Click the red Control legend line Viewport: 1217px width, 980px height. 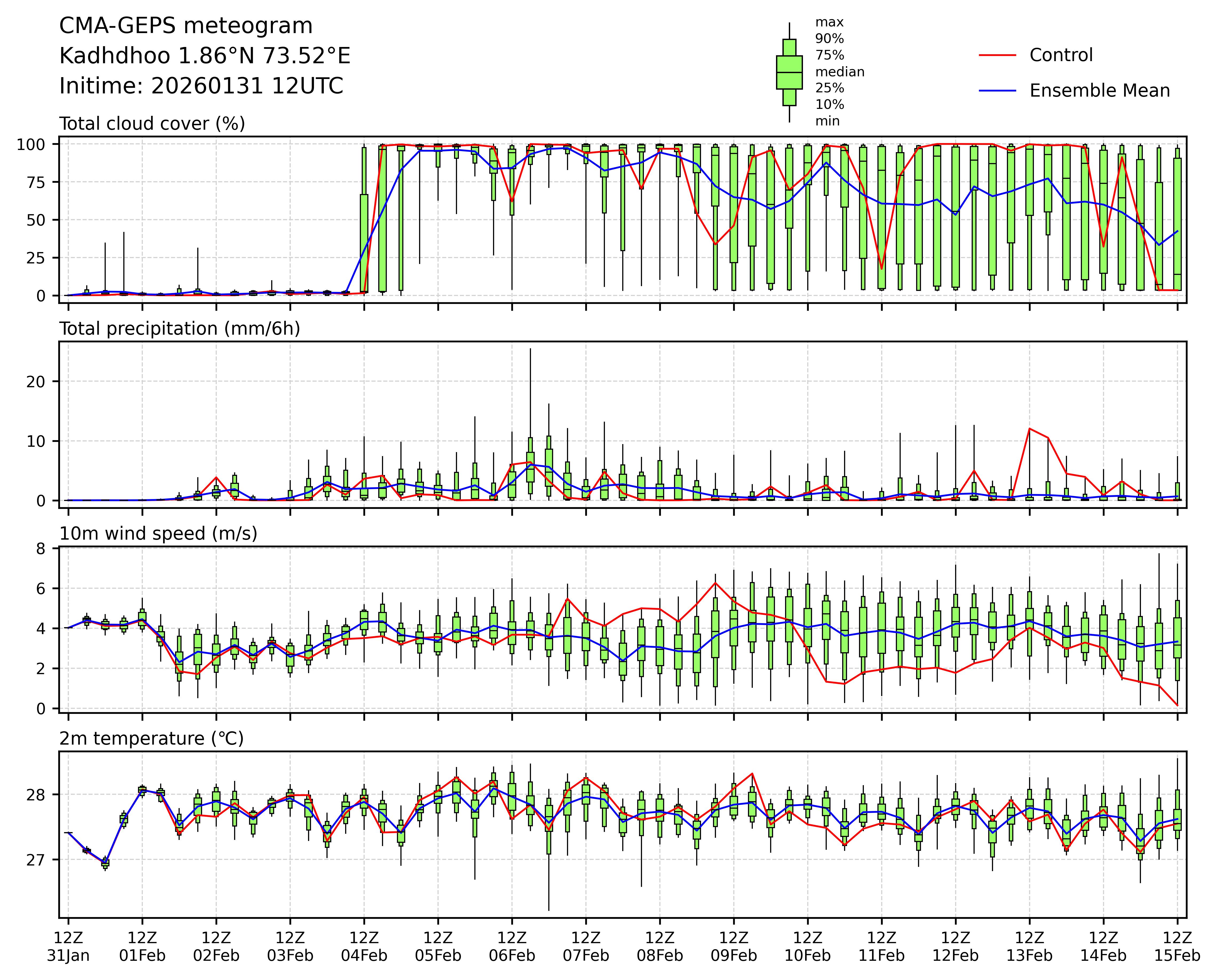997,55
